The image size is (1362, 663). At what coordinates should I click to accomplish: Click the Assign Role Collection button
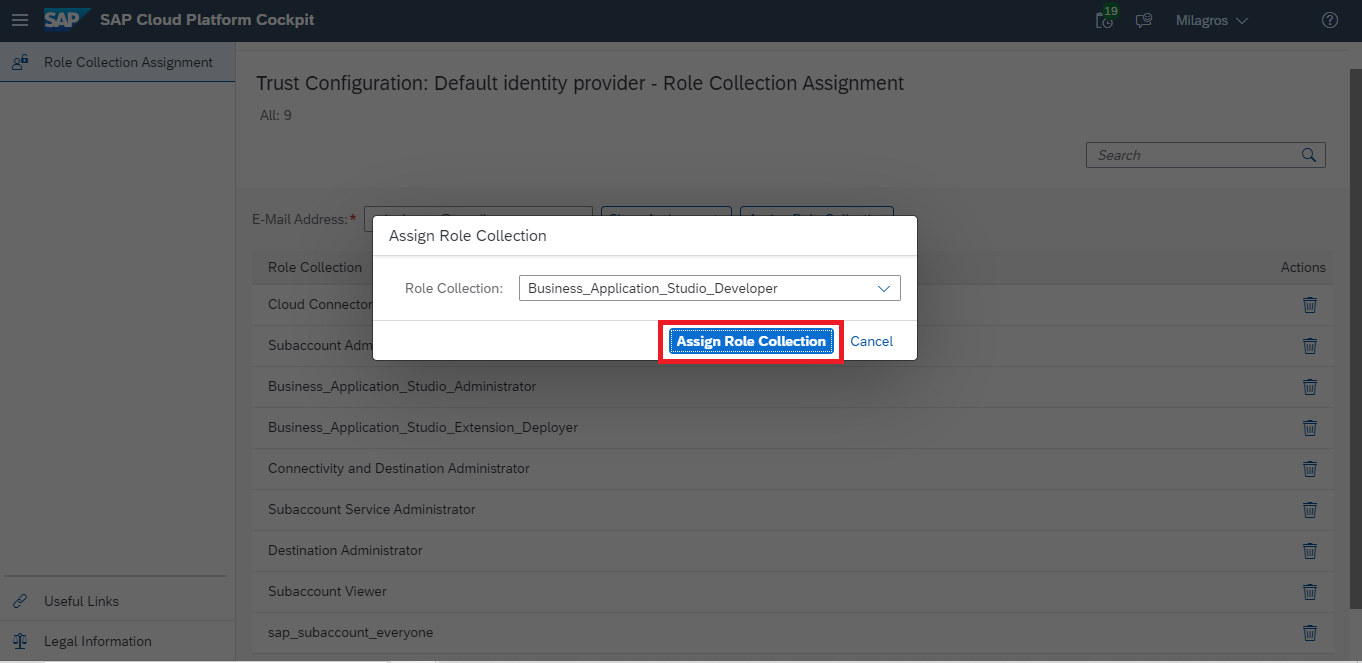(751, 341)
